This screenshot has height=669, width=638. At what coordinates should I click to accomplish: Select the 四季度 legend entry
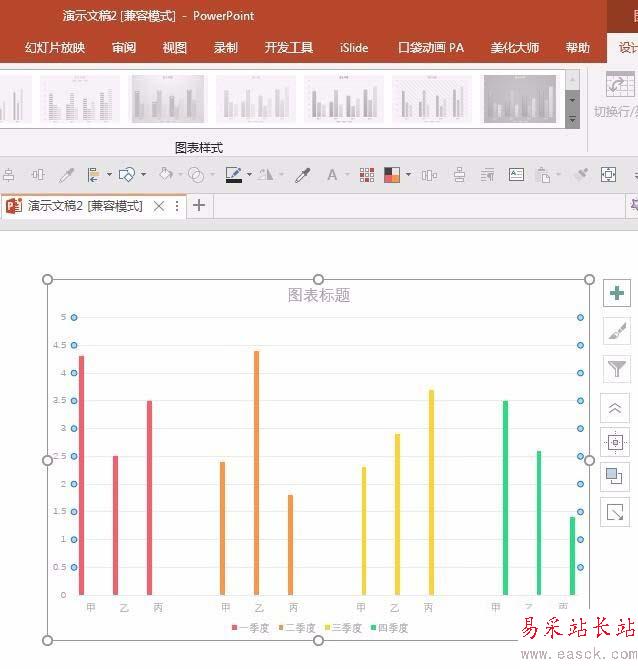pos(390,628)
